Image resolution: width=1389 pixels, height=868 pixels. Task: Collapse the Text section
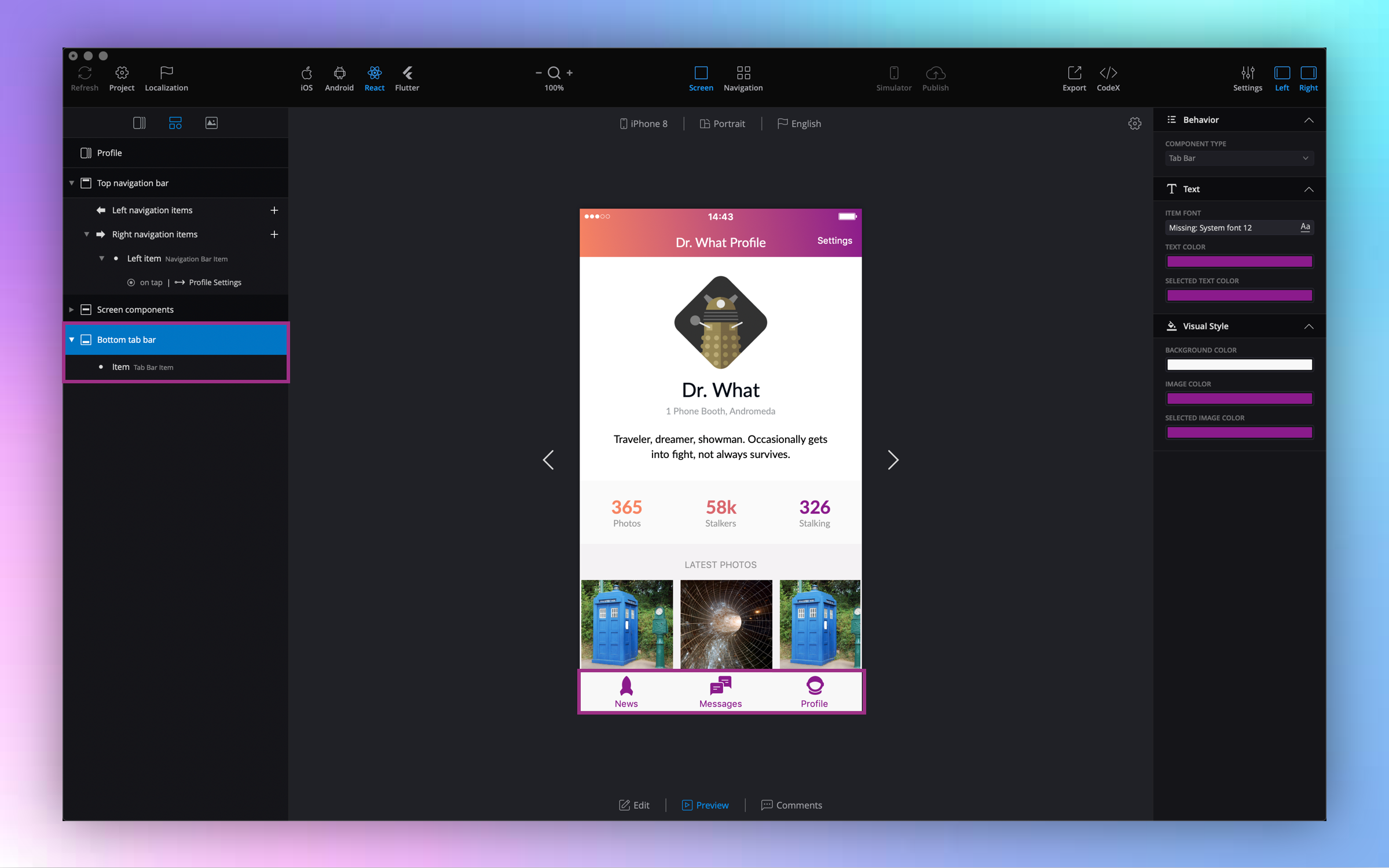tap(1309, 189)
